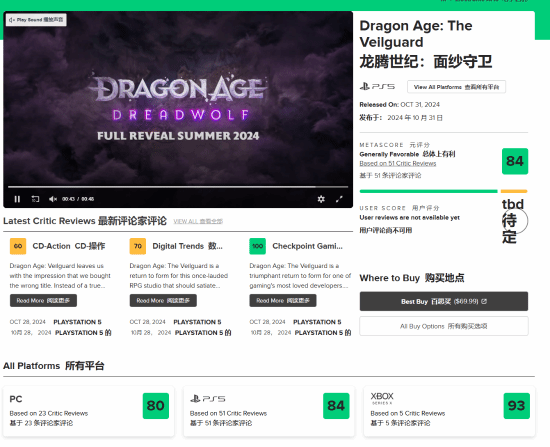Click video time display 00:43 / 00:46
The width and height of the screenshot is (550, 447).
tap(78, 199)
